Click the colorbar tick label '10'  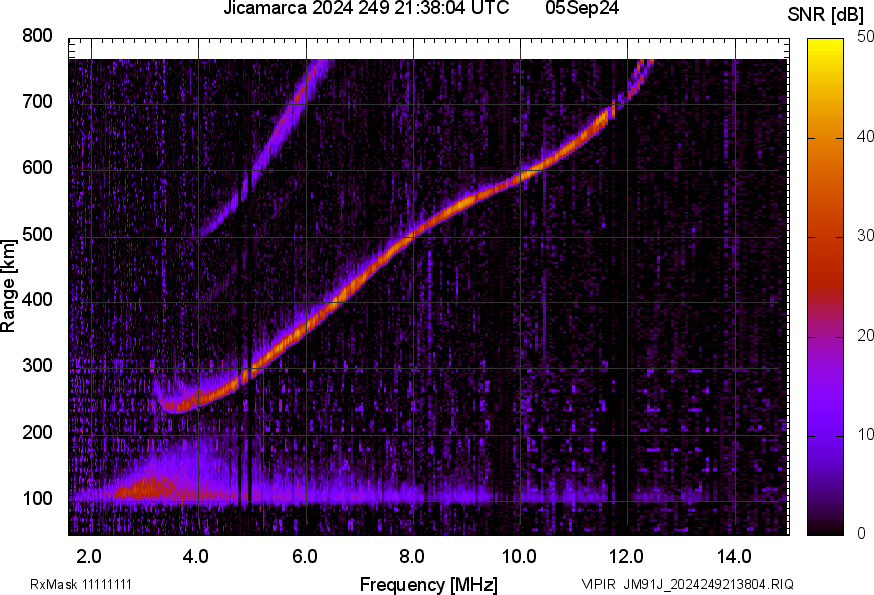[865, 434]
